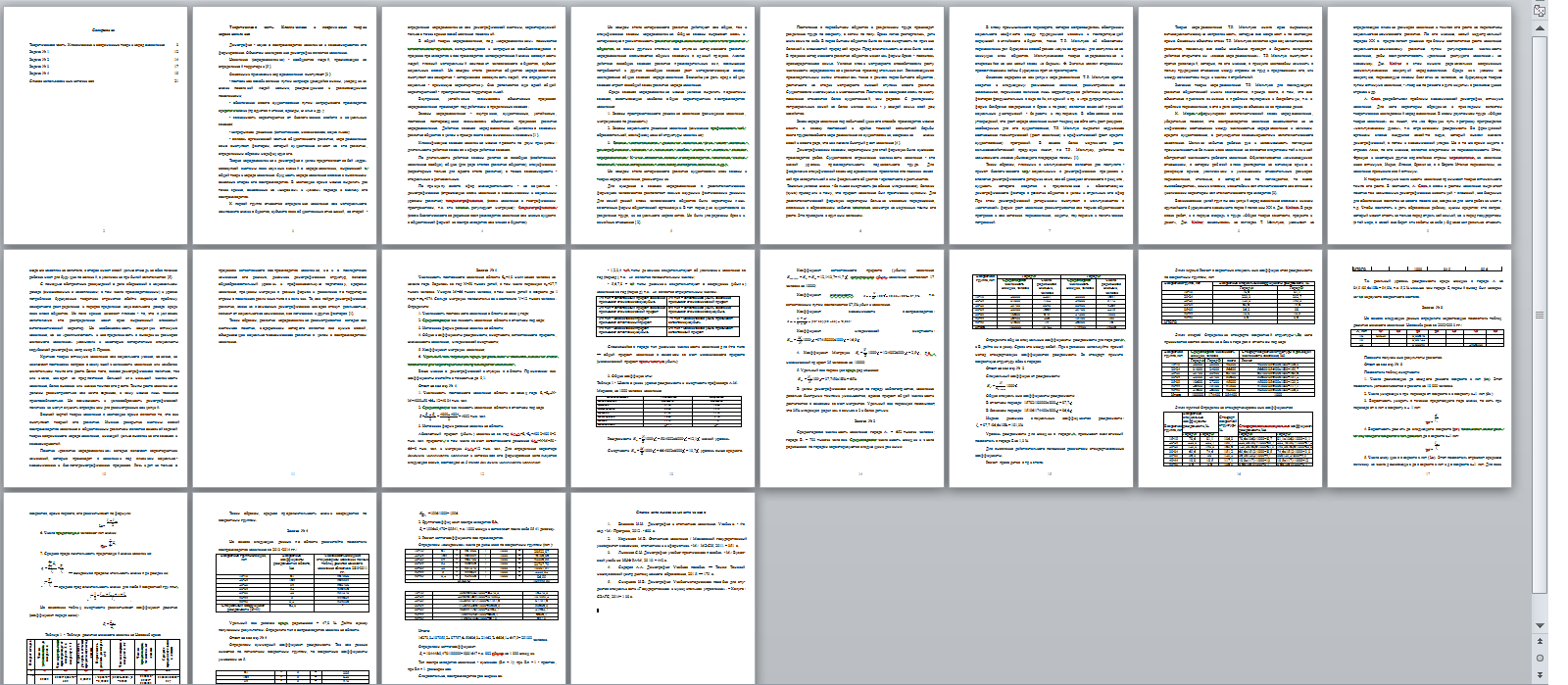Click the vertical scrollbar thumb
1568x685 pixels.
click(x=1540, y=314)
